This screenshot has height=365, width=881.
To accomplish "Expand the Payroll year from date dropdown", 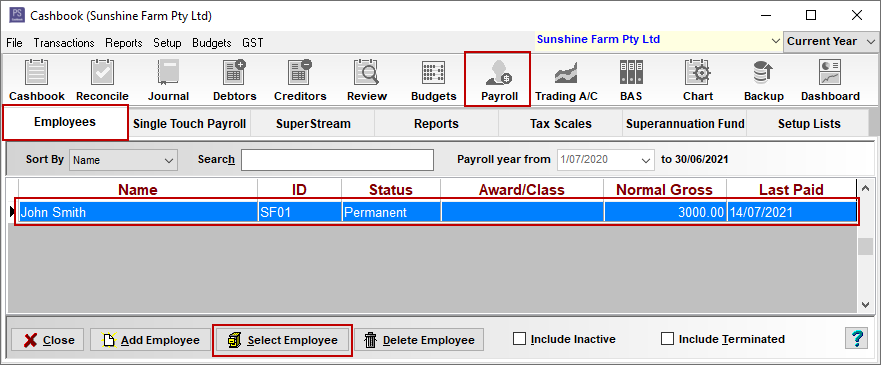I will pyautogui.click(x=646, y=160).
